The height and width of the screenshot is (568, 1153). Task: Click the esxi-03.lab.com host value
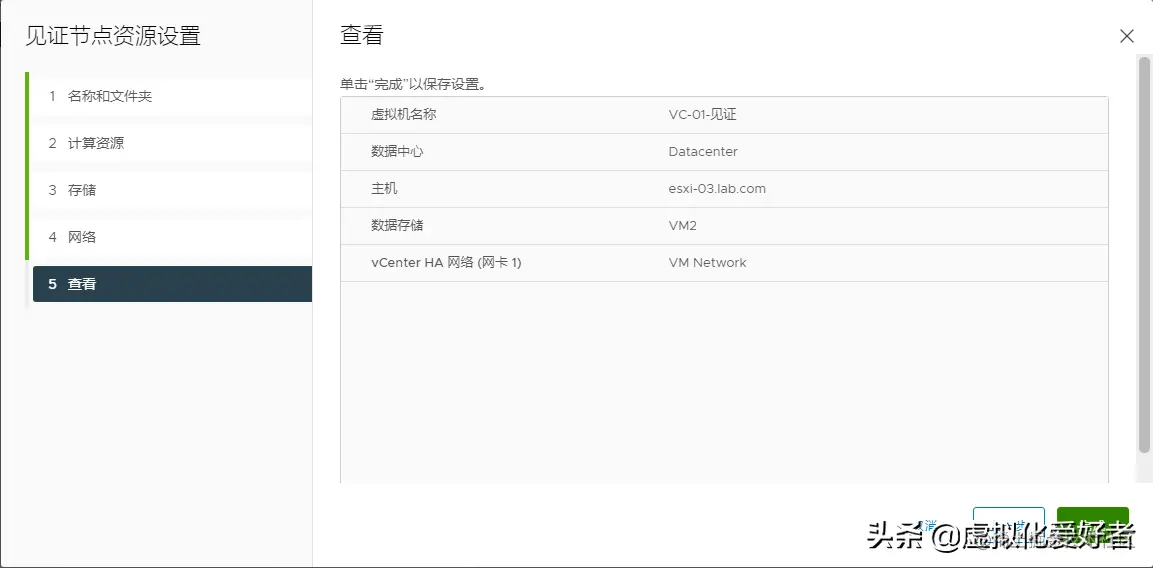coord(717,188)
